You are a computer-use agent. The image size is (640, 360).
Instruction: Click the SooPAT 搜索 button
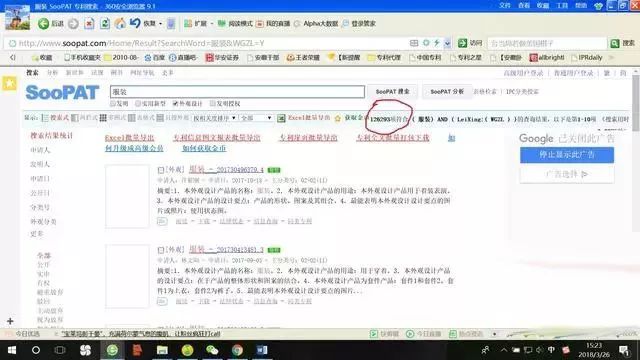(x=392, y=91)
